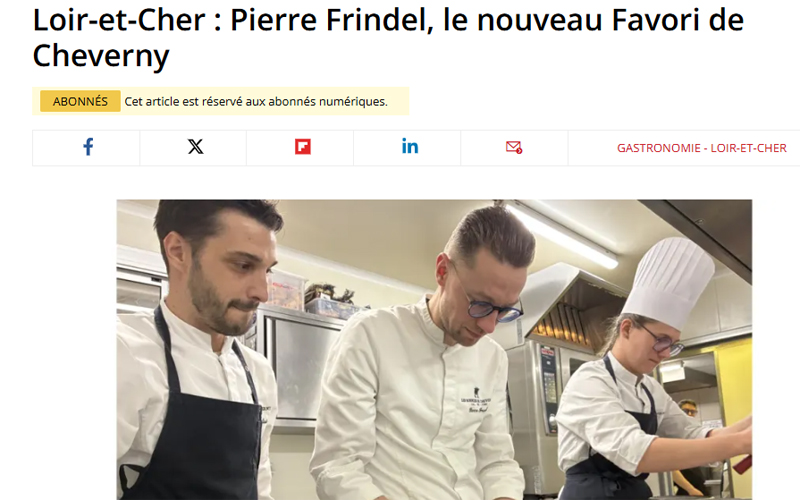The height and width of the screenshot is (500, 800).
Task: Click the word Cheverny in the headline
Action: (101, 56)
